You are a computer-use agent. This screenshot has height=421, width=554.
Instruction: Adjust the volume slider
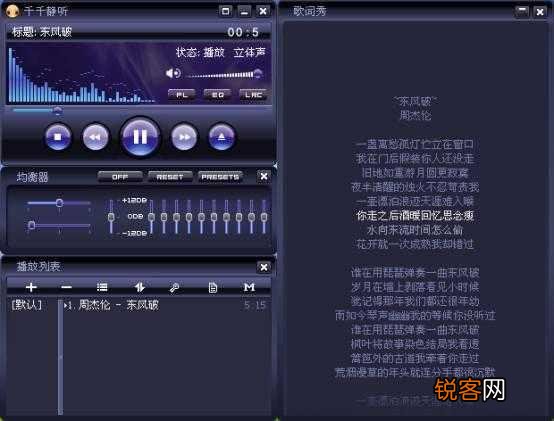point(224,75)
